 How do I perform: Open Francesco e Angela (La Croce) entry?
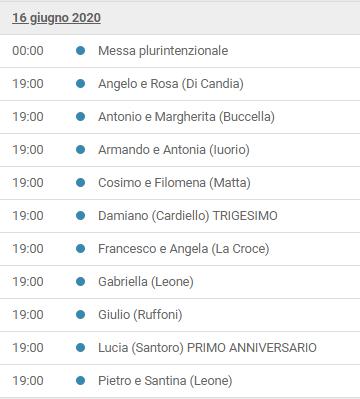[184, 249]
